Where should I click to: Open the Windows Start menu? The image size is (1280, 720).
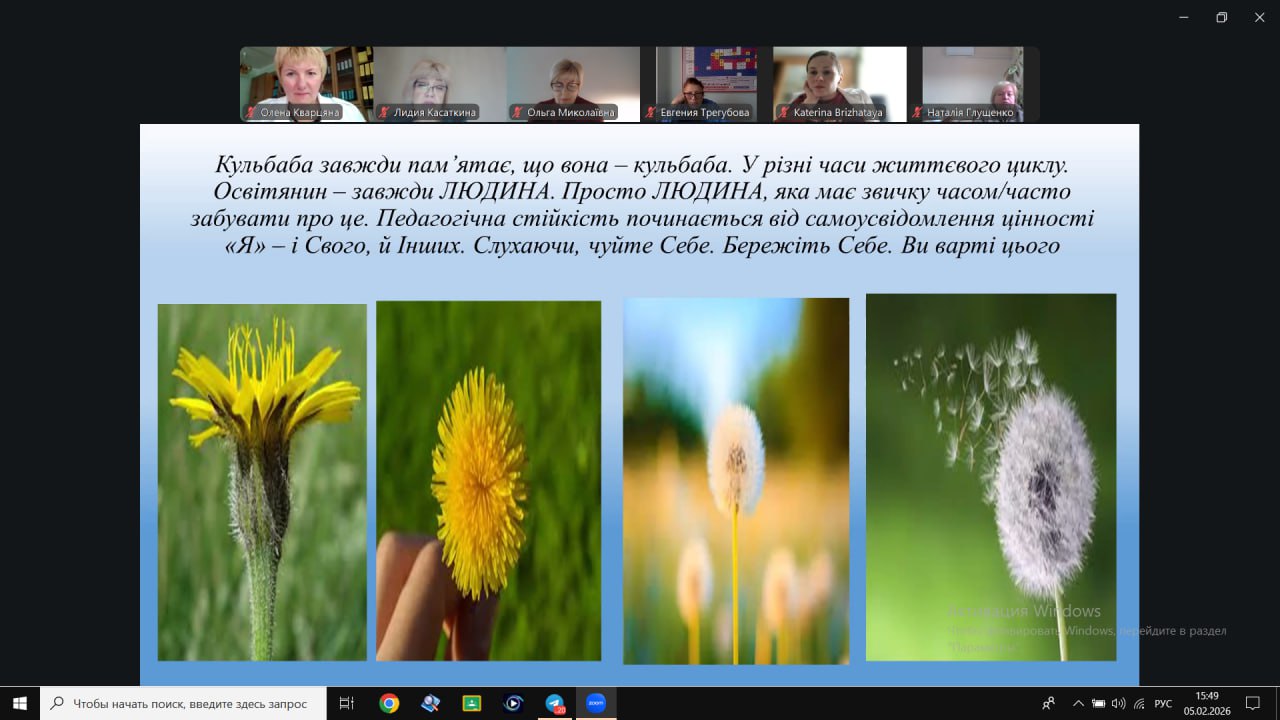point(19,703)
